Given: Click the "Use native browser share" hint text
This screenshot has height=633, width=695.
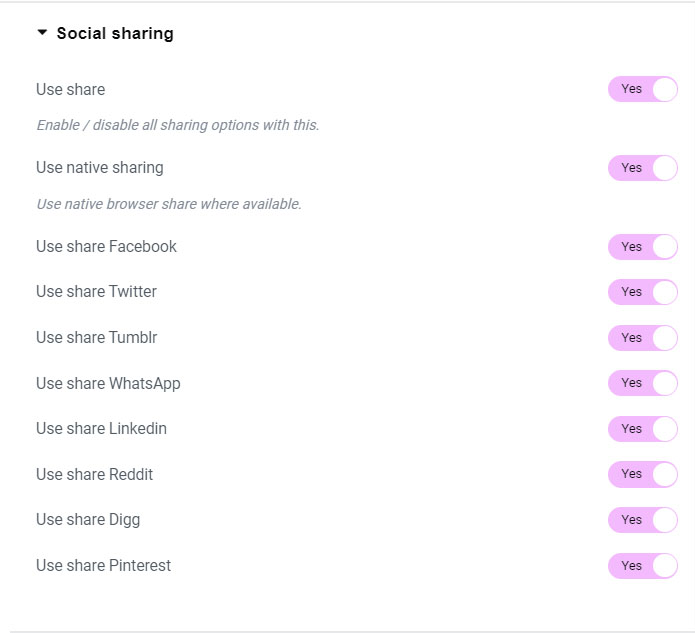Looking at the screenshot, I should pos(168,204).
